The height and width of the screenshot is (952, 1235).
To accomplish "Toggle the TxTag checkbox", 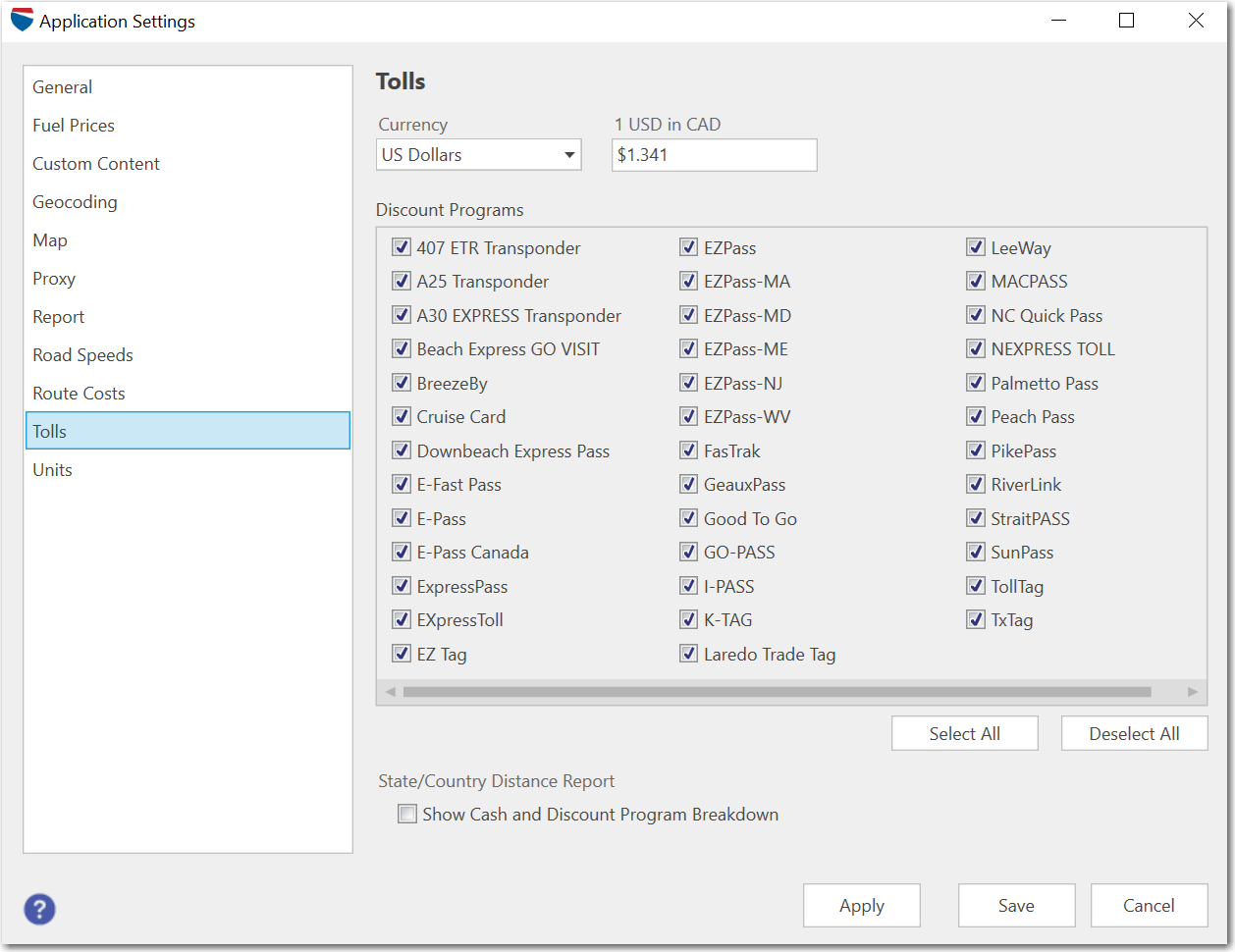I will pos(976,620).
